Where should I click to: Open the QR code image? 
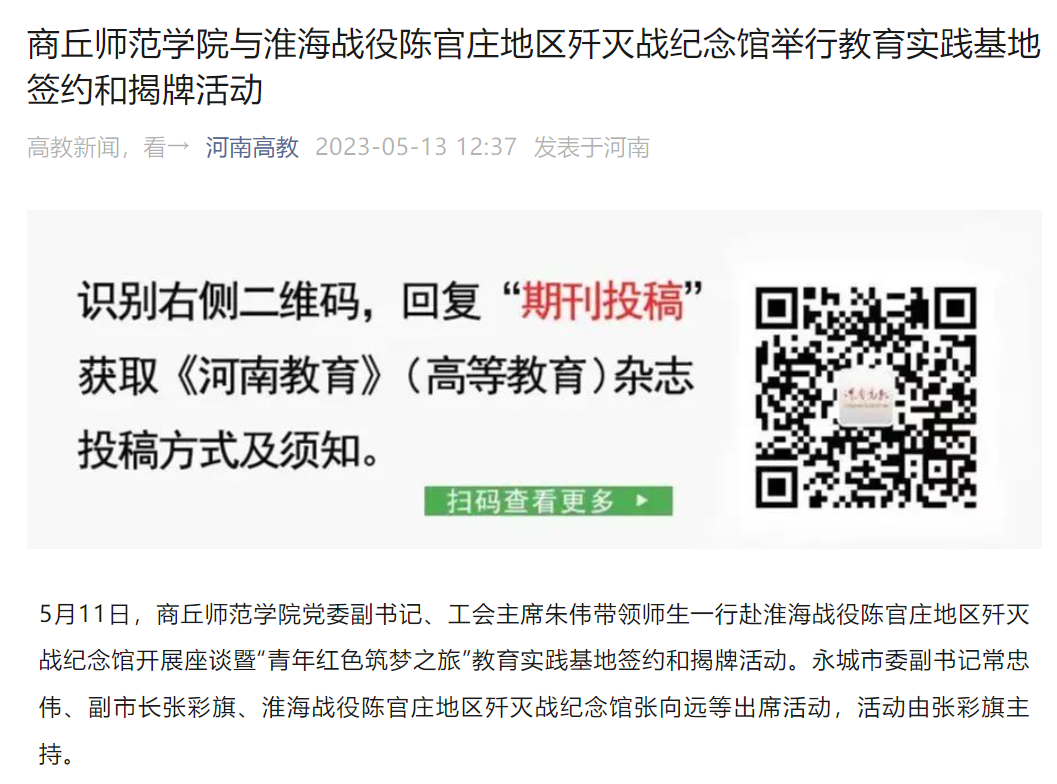(x=866, y=397)
